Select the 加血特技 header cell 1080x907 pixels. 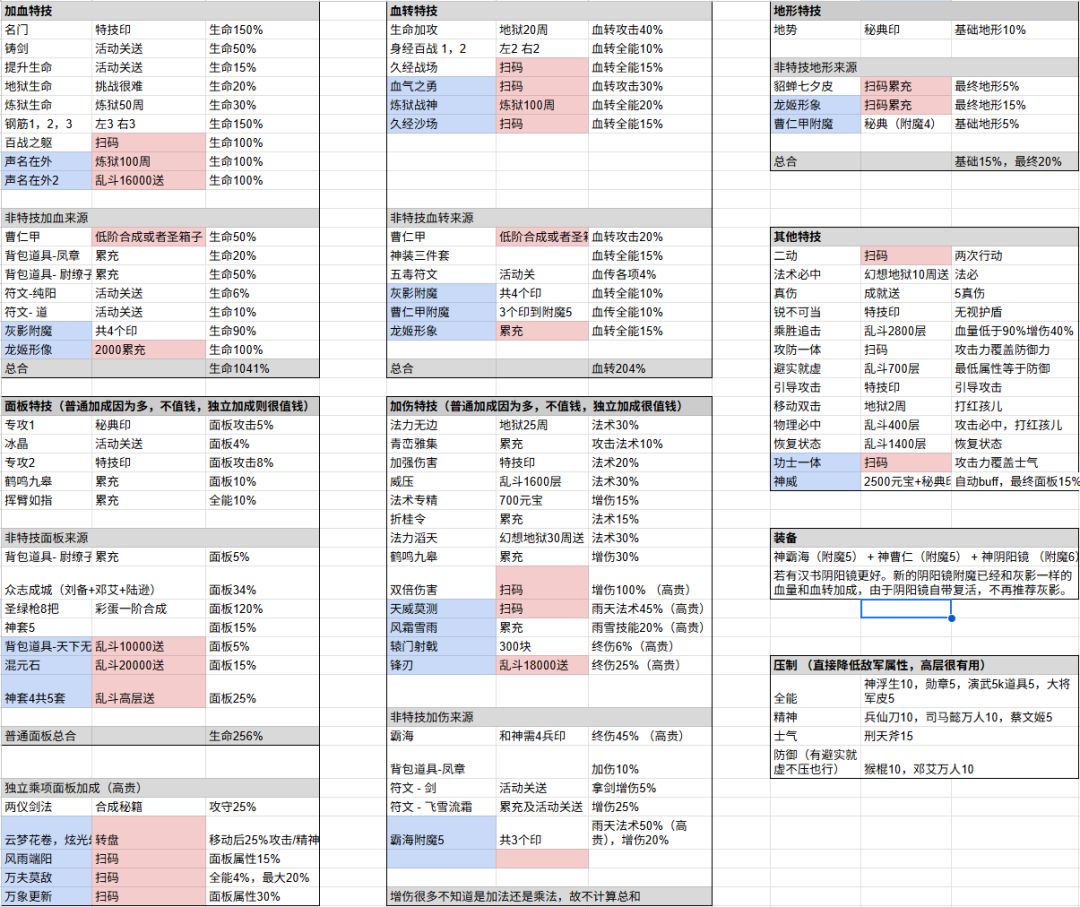click(160, 11)
